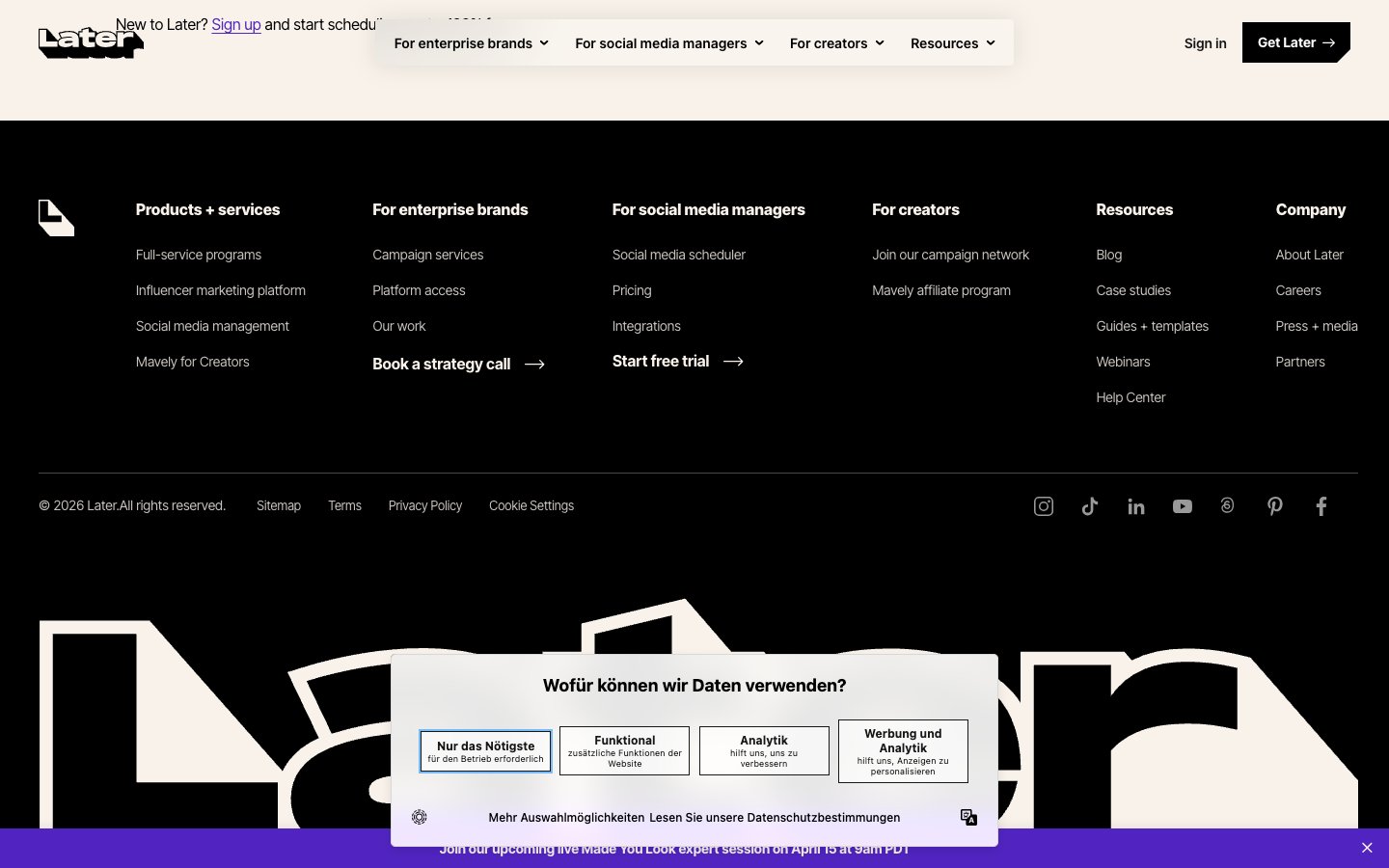Choose the 'Funktional' cookie option

(x=624, y=751)
